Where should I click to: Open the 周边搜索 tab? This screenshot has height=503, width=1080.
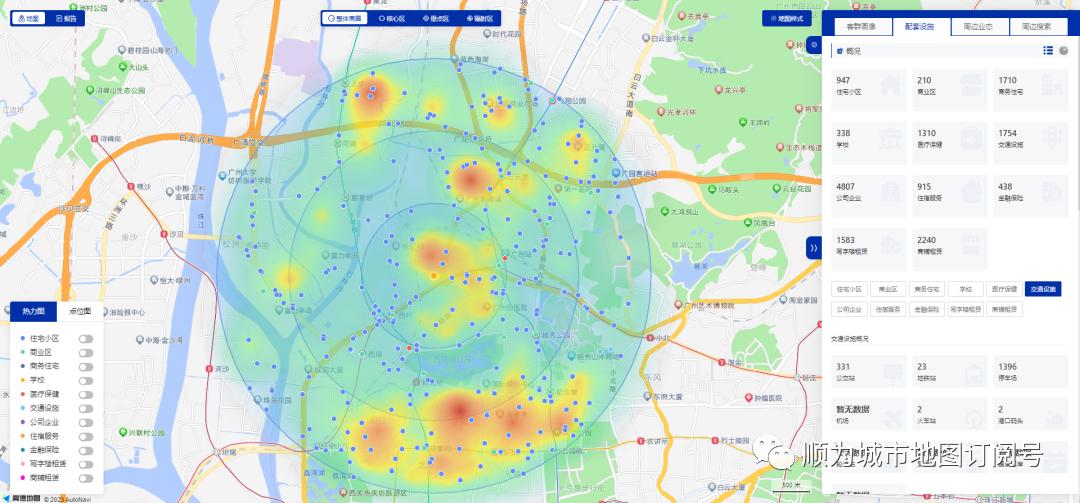(x=1038, y=27)
